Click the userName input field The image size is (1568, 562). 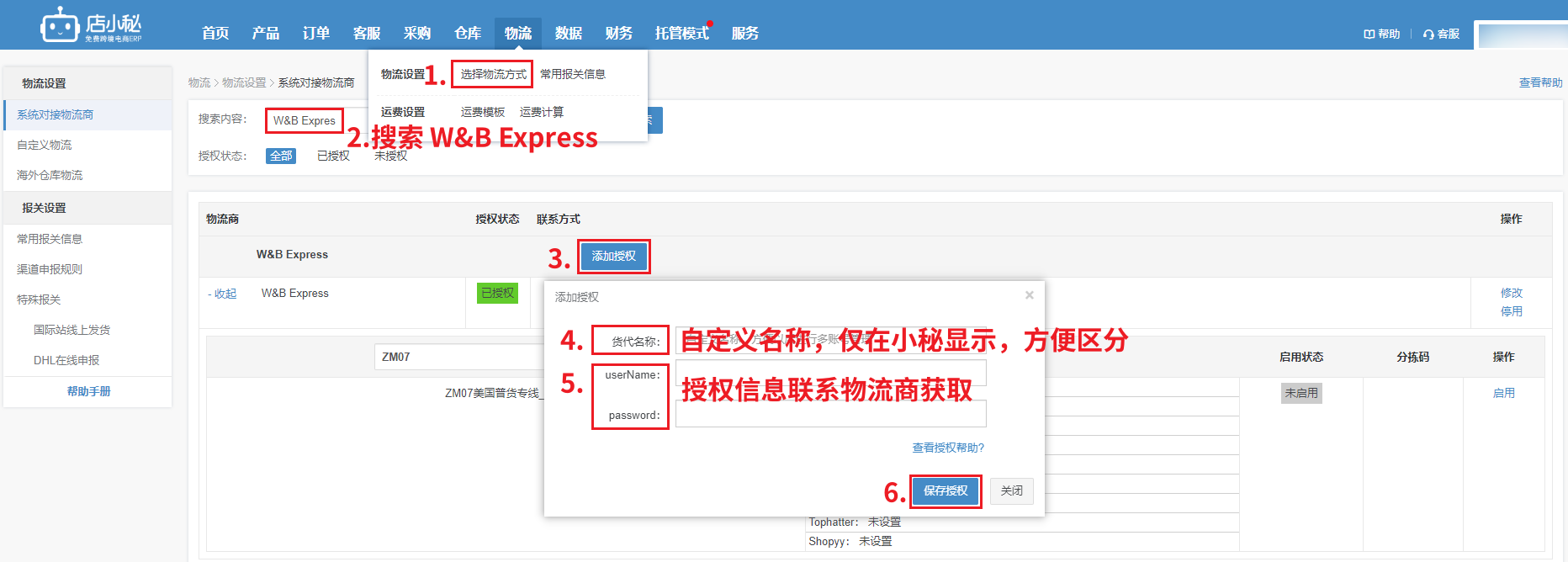pos(831,373)
